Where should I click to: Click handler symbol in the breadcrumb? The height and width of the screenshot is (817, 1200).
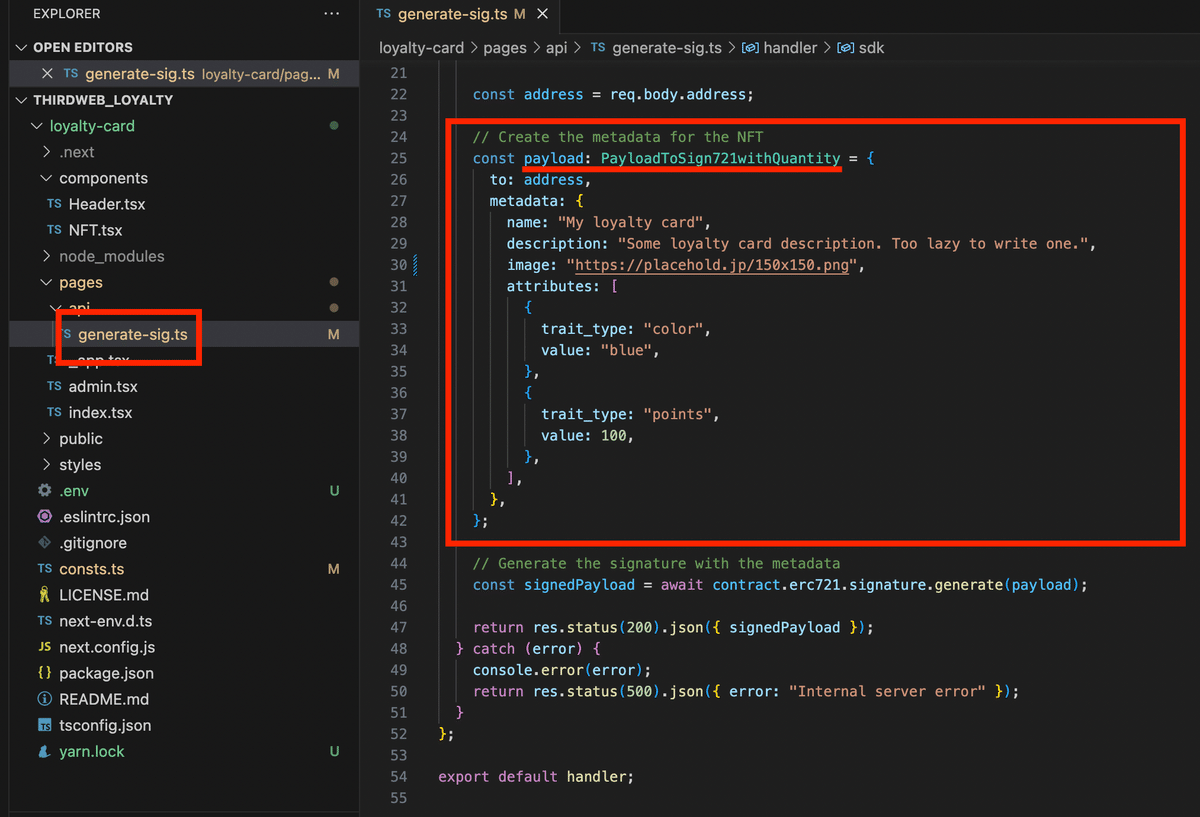click(790, 47)
